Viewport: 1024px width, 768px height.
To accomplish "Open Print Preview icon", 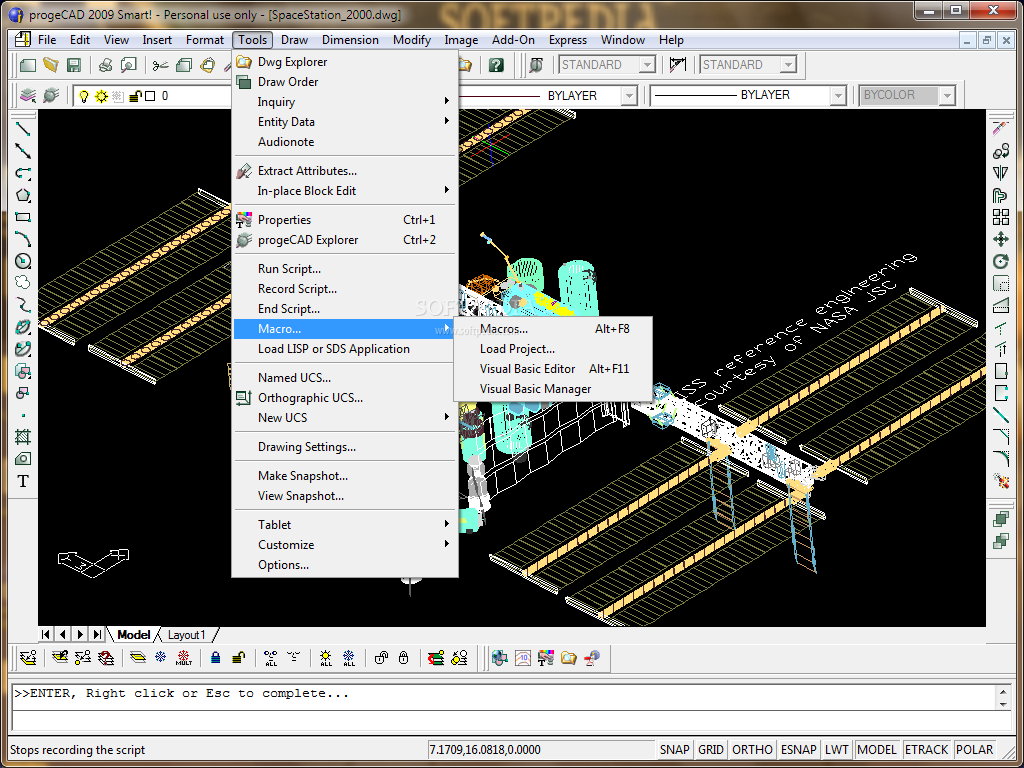I will [x=129, y=65].
